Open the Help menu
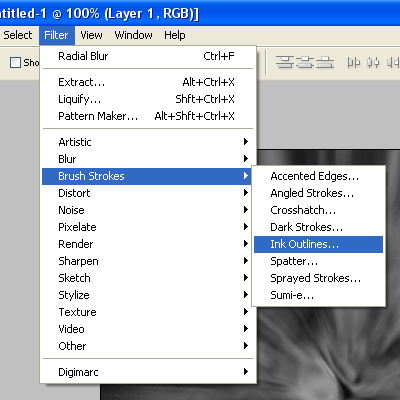This screenshot has height=400, width=400. tap(175, 35)
